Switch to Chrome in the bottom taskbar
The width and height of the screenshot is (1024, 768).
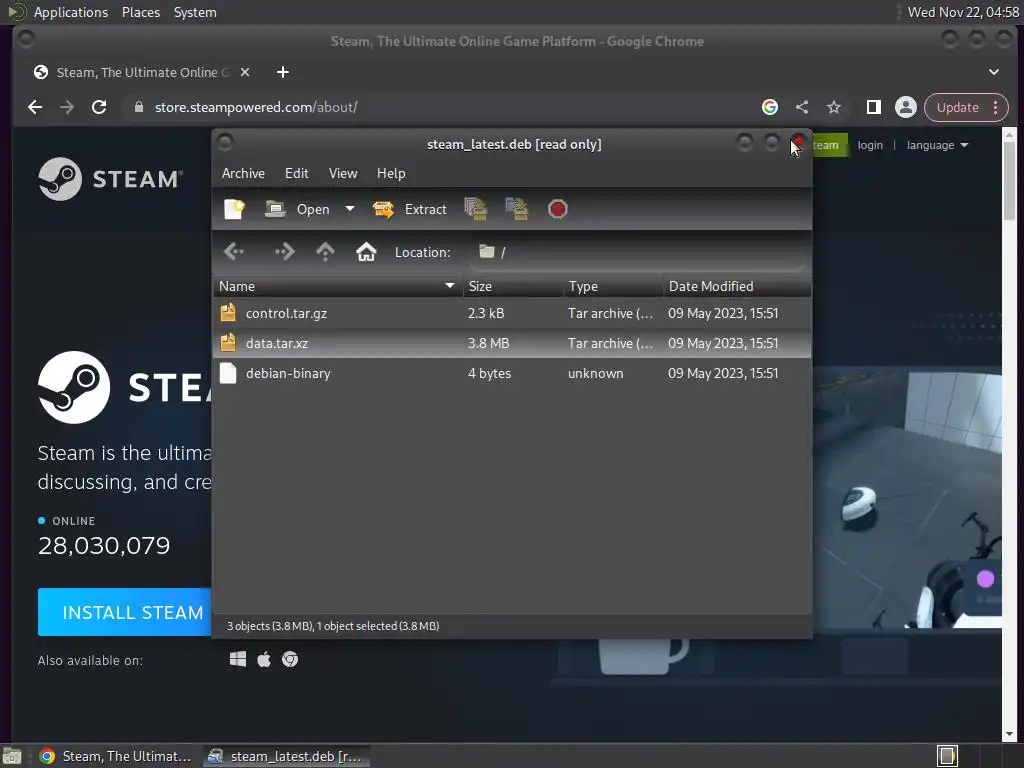(x=116, y=756)
